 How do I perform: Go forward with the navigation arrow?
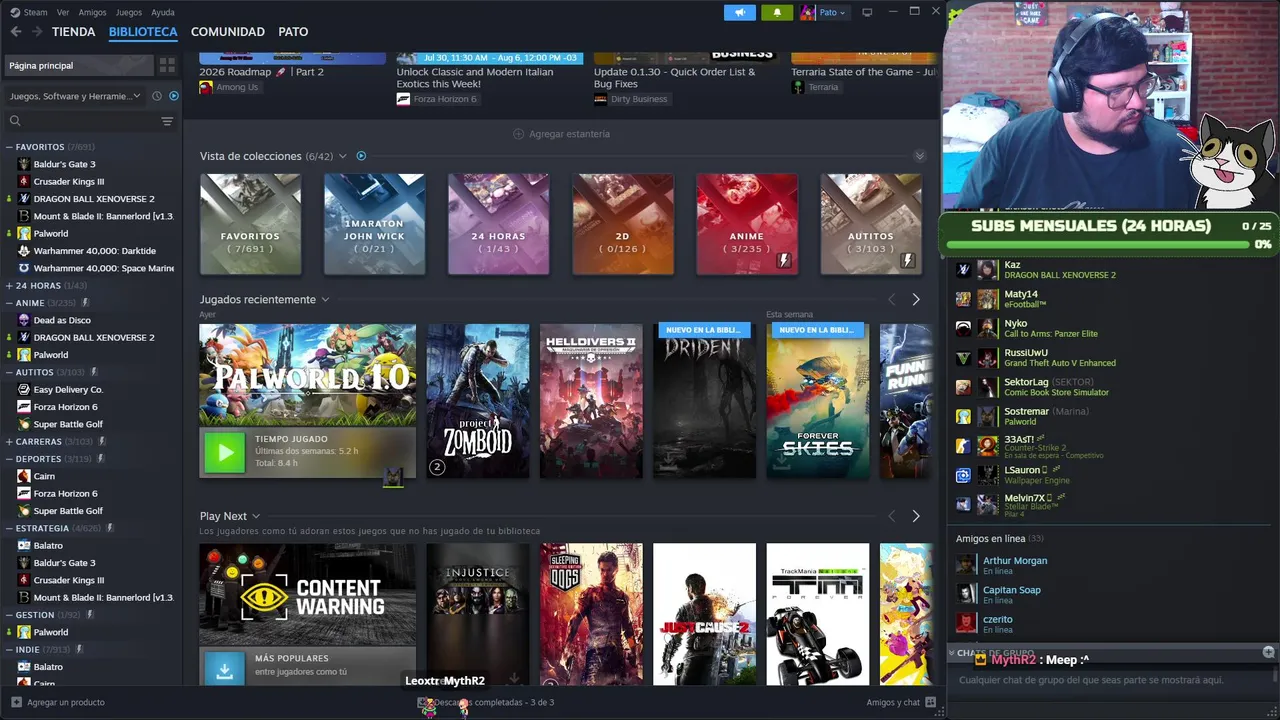pos(37,32)
